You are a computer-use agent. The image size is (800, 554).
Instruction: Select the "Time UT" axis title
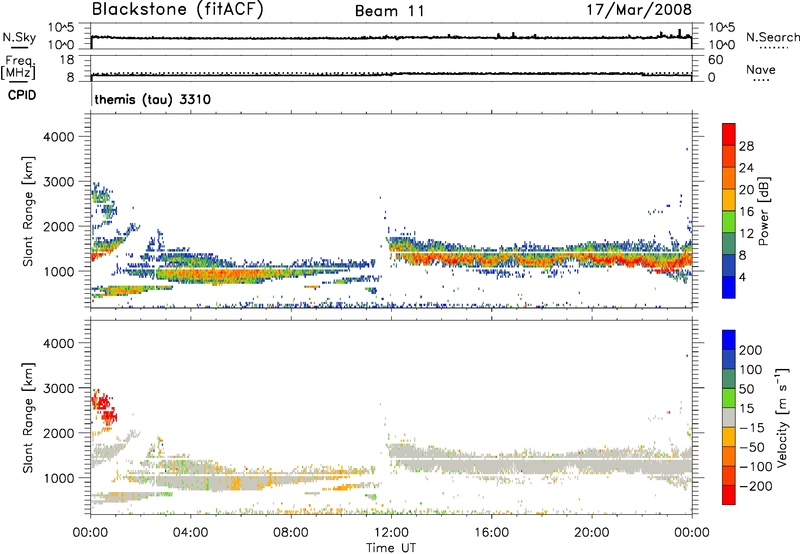[391, 548]
